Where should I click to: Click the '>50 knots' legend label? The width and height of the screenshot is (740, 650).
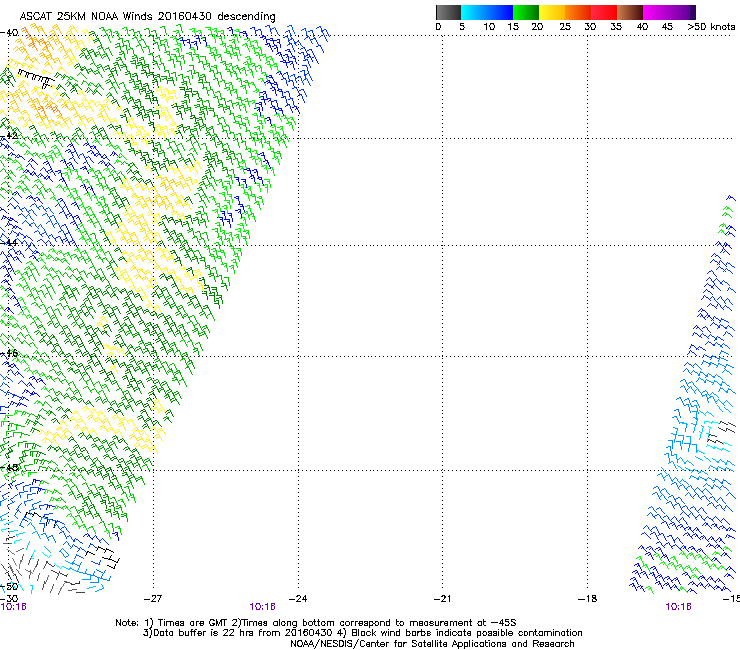(x=711, y=27)
